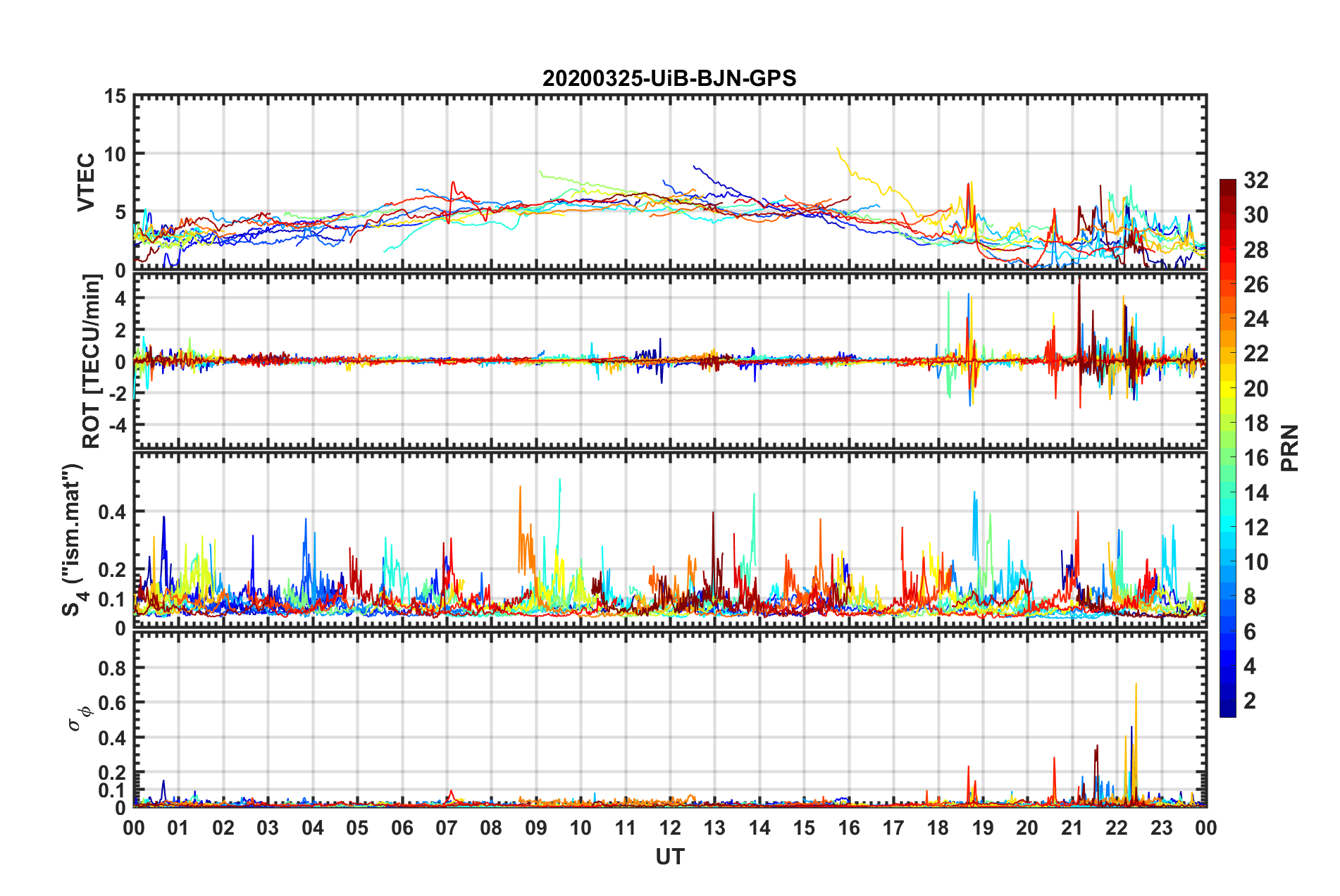Click hour label 05 on the UT axis

coord(357,828)
